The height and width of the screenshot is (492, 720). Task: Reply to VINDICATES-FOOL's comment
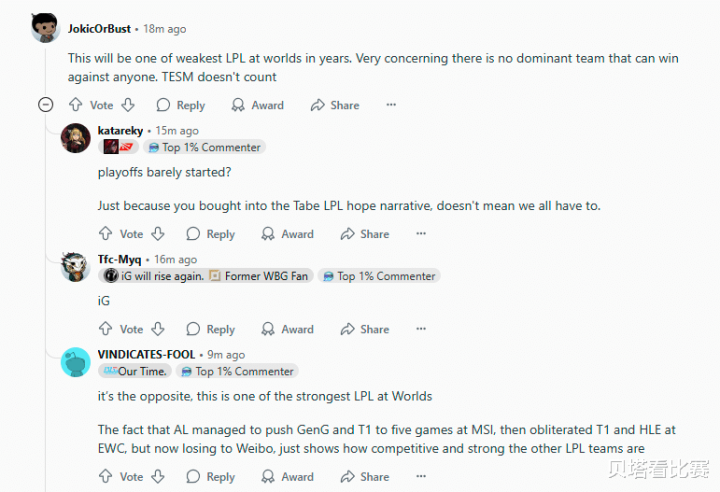tap(210, 477)
